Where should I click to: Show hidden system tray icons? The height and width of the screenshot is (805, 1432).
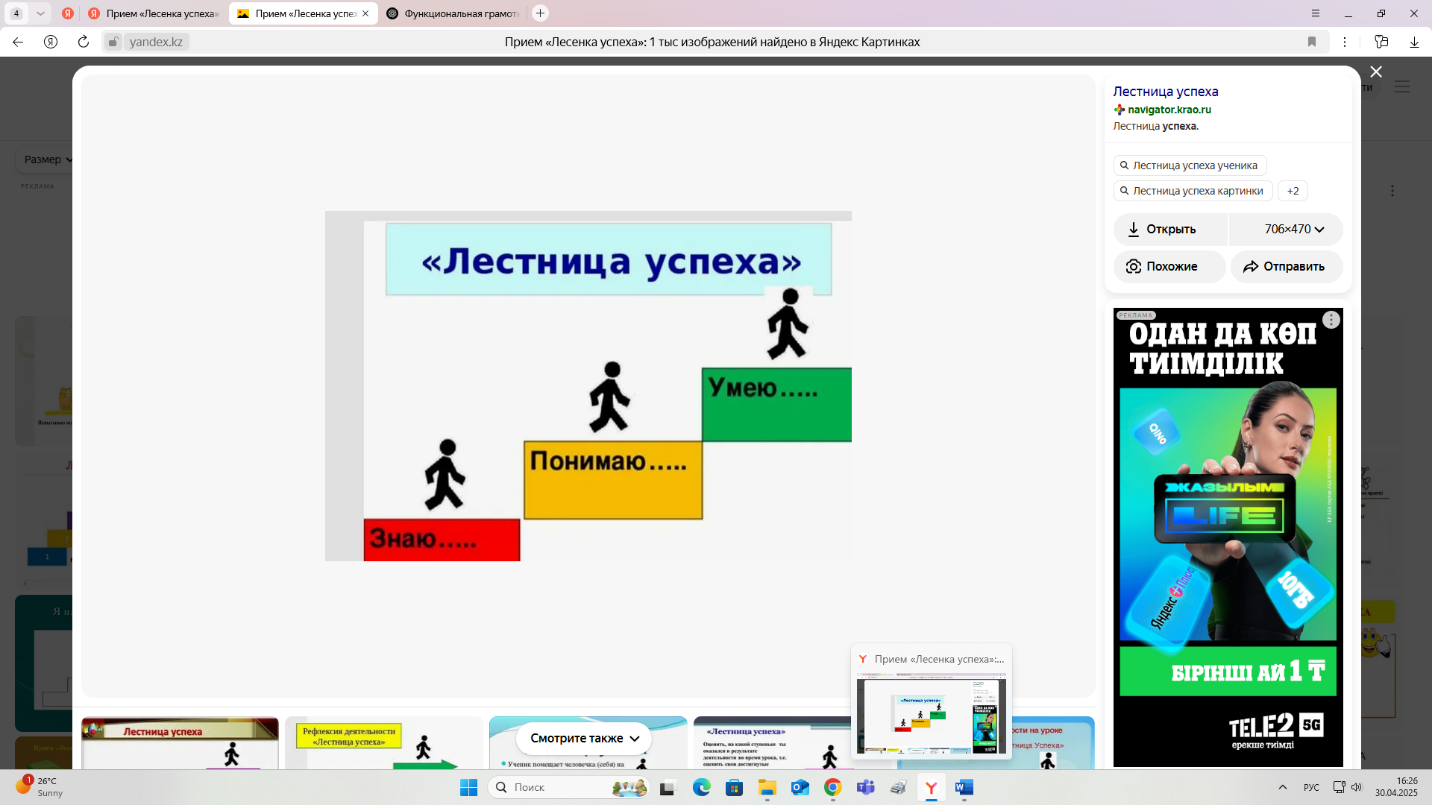1283,788
